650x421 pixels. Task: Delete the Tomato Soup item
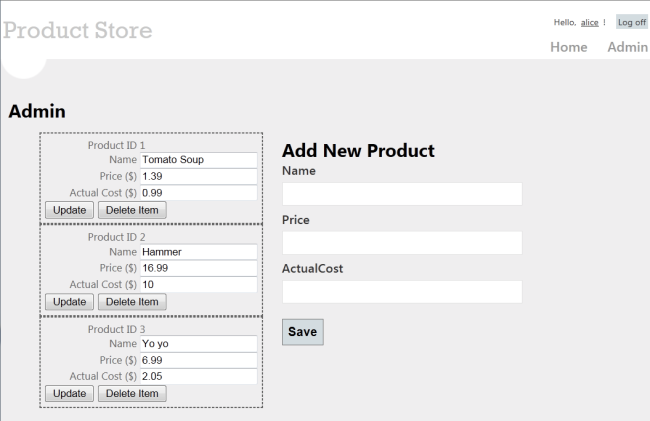tap(132, 210)
